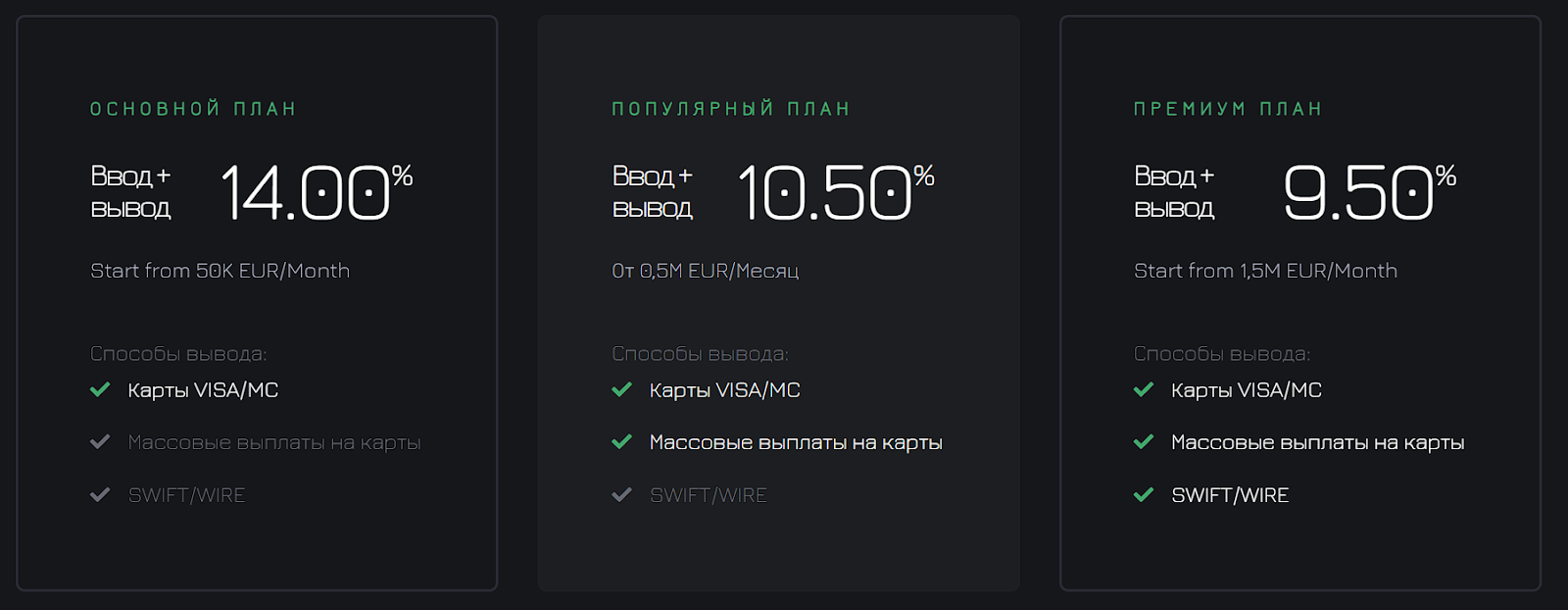This screenshot has height=610, width=1568.
Task: Click Popular plan Карты VISA/MC green checkmark
Action: click(621, 390)
